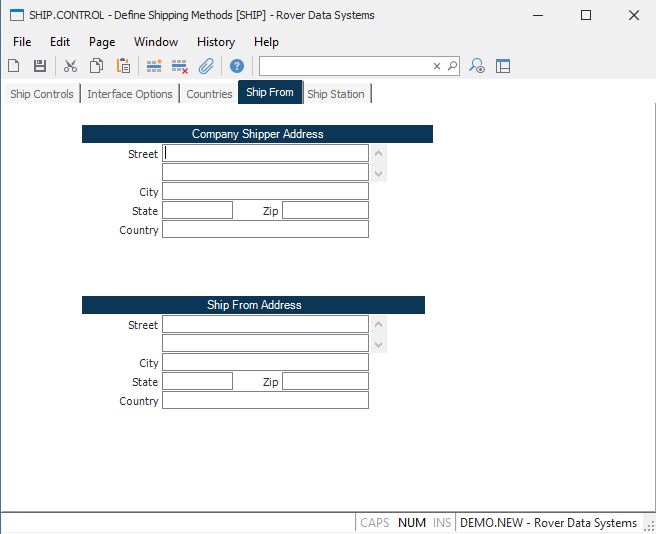
Task: Click the insert row icon
Action: click(154, 66)
